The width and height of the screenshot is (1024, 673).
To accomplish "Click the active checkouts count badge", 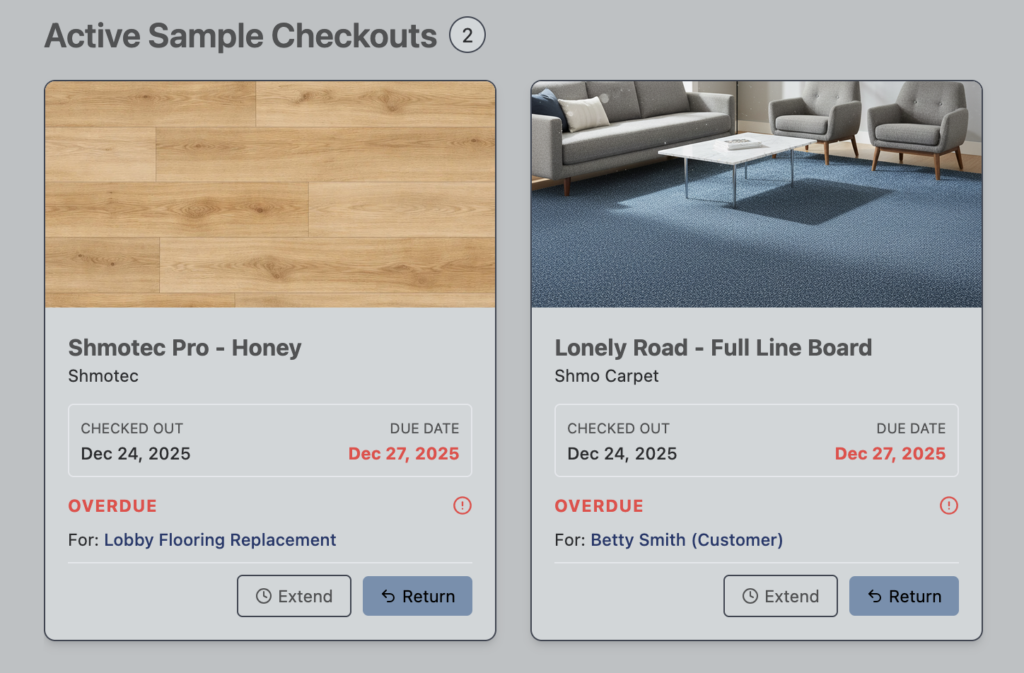I will click(x=467, y=37).
